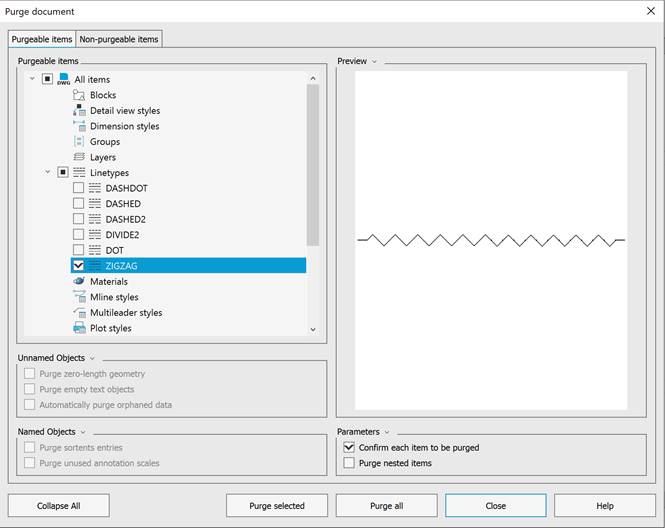Screen dimensions: 665x528
Task: Click the Multileader styles icon
Action: point(79,313)
